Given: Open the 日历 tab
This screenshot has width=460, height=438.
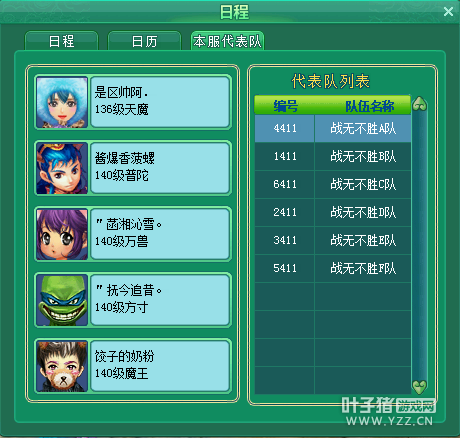Looking at the screenshot, I should 144,41.
